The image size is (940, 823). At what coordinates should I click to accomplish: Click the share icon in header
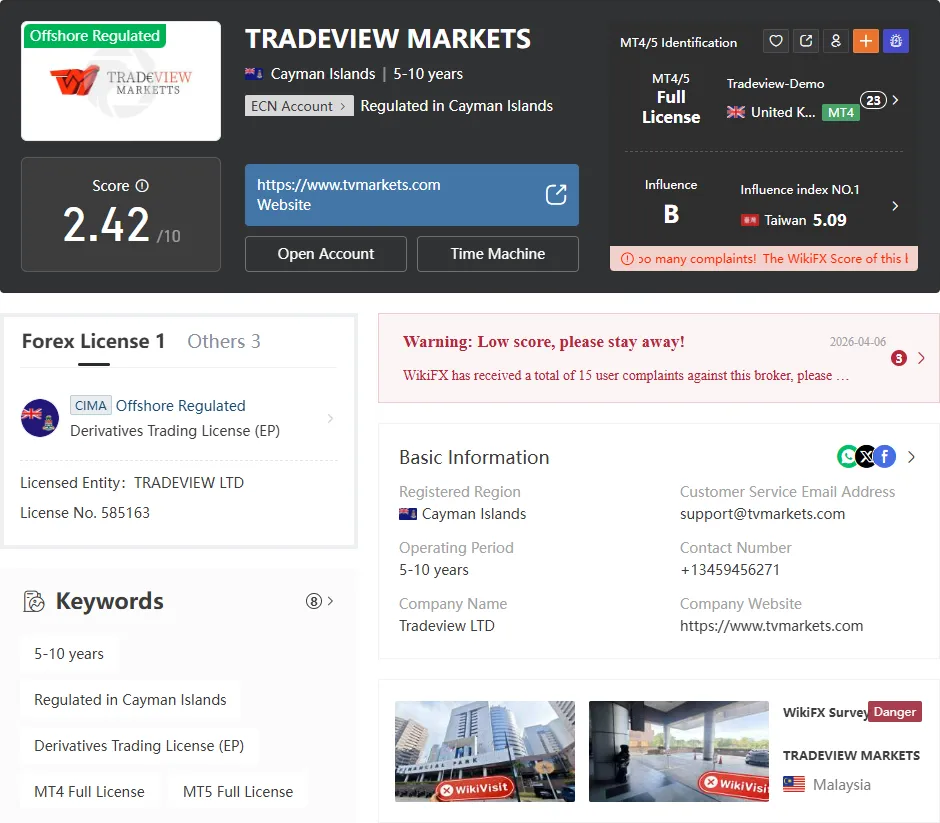click(x=806, y=41)
